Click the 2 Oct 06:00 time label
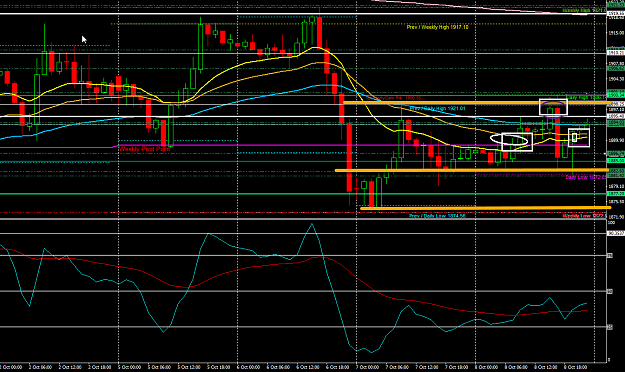 [x=40, y=367]
